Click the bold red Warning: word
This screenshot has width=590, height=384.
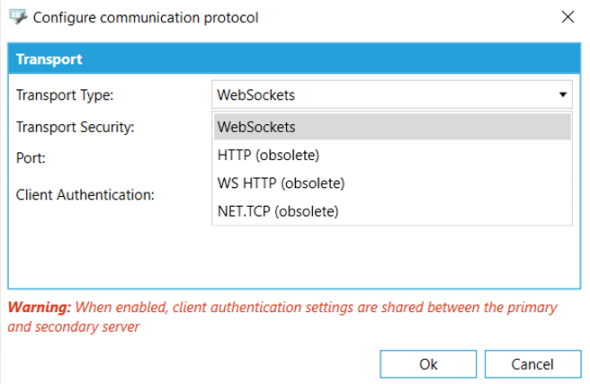tap(39, 307)
